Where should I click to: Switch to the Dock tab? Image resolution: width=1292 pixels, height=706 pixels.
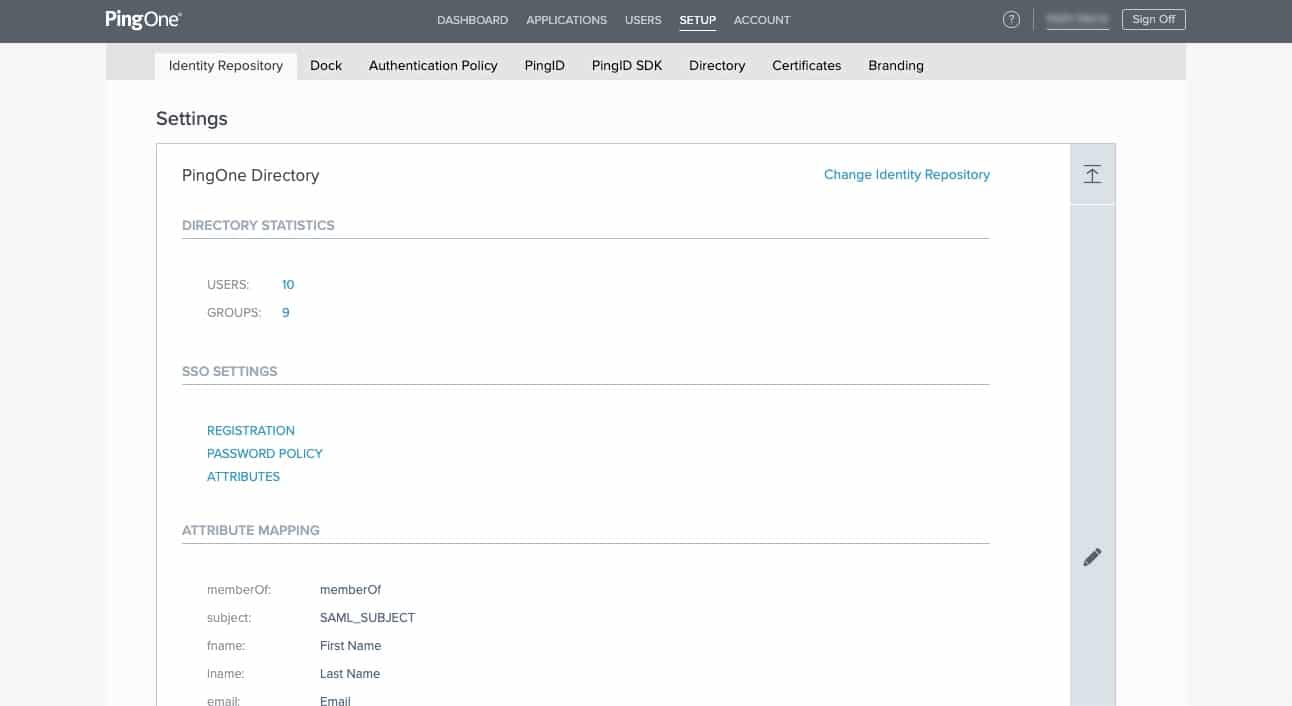326,66
